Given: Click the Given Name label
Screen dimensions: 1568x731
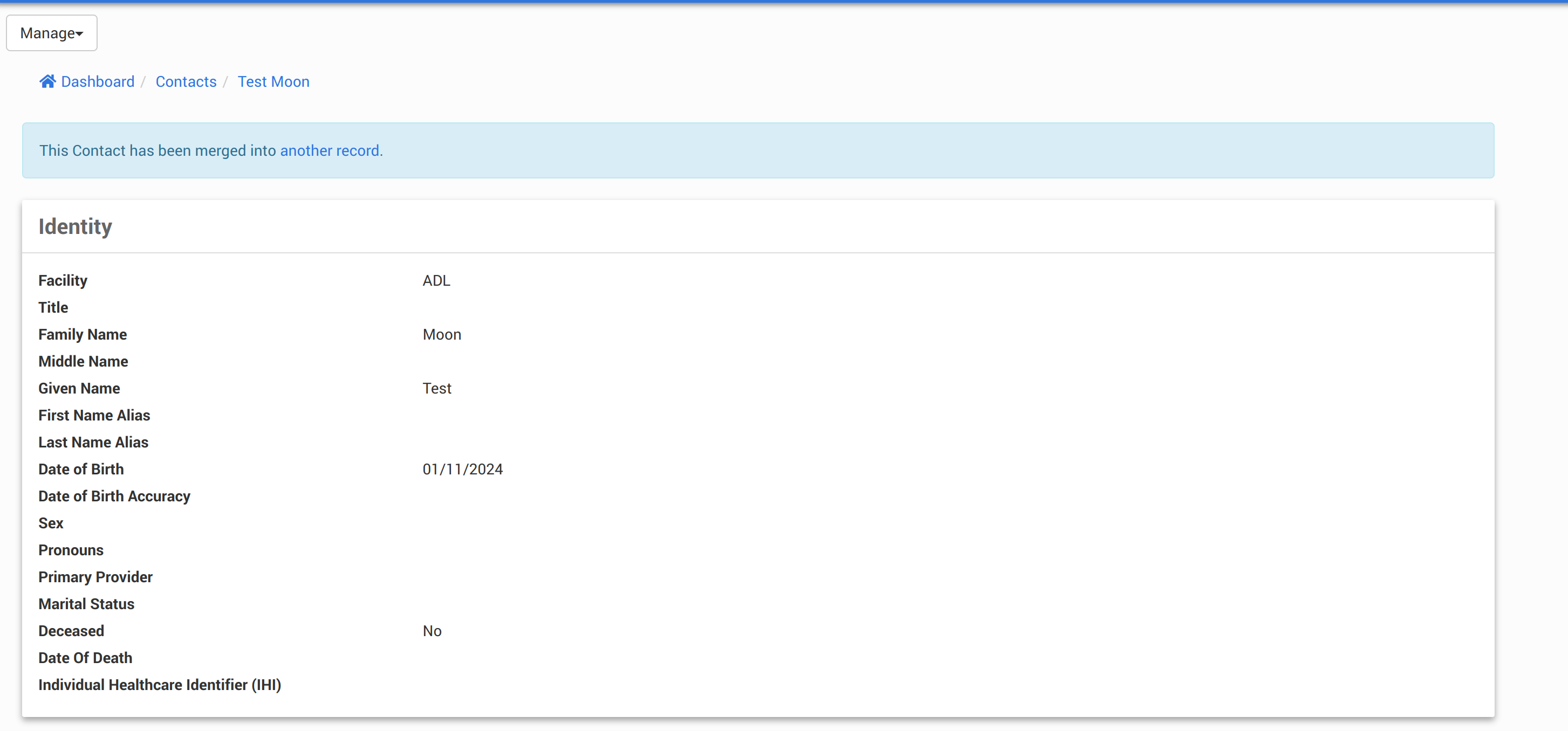Looking at the screenshot, I should click(x=79, y=388).
